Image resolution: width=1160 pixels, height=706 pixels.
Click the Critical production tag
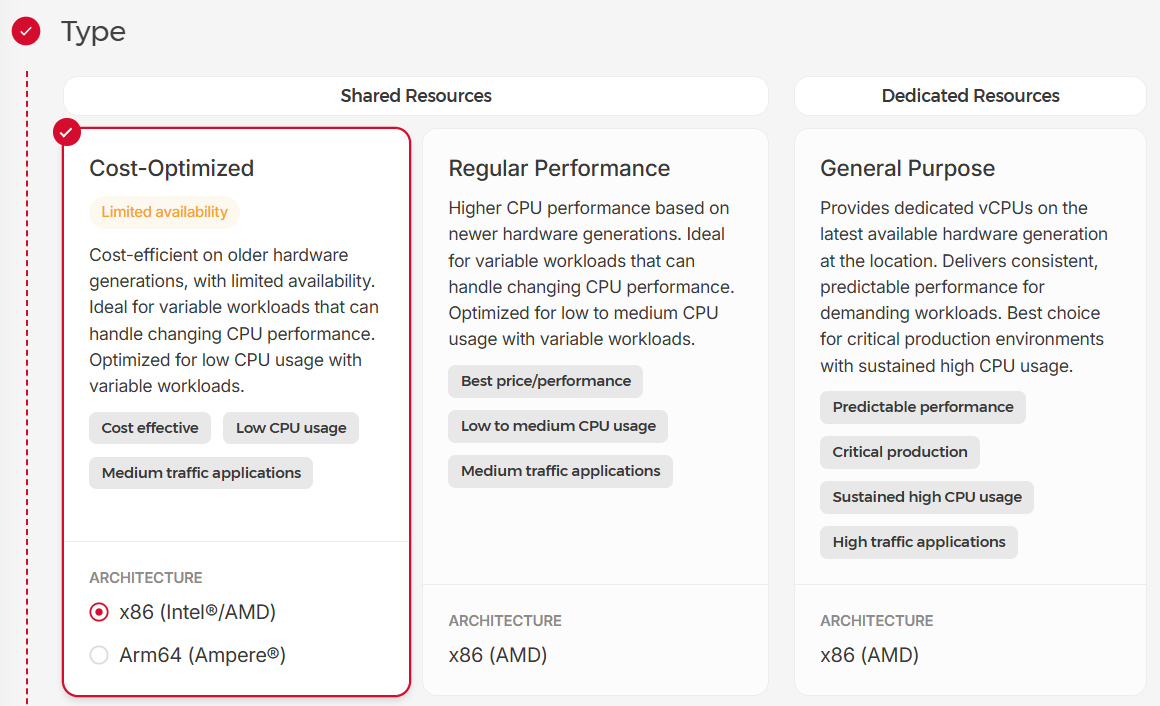point(900,452)
